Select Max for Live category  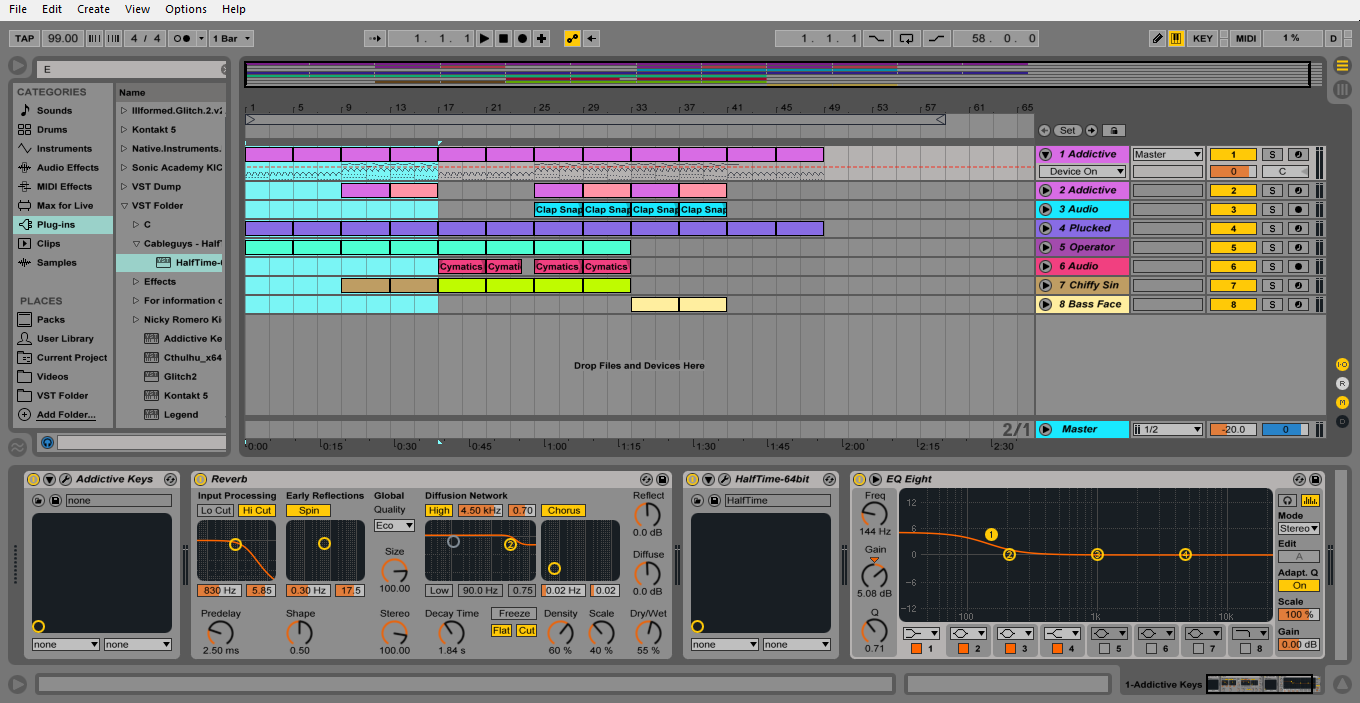(63, 205)
